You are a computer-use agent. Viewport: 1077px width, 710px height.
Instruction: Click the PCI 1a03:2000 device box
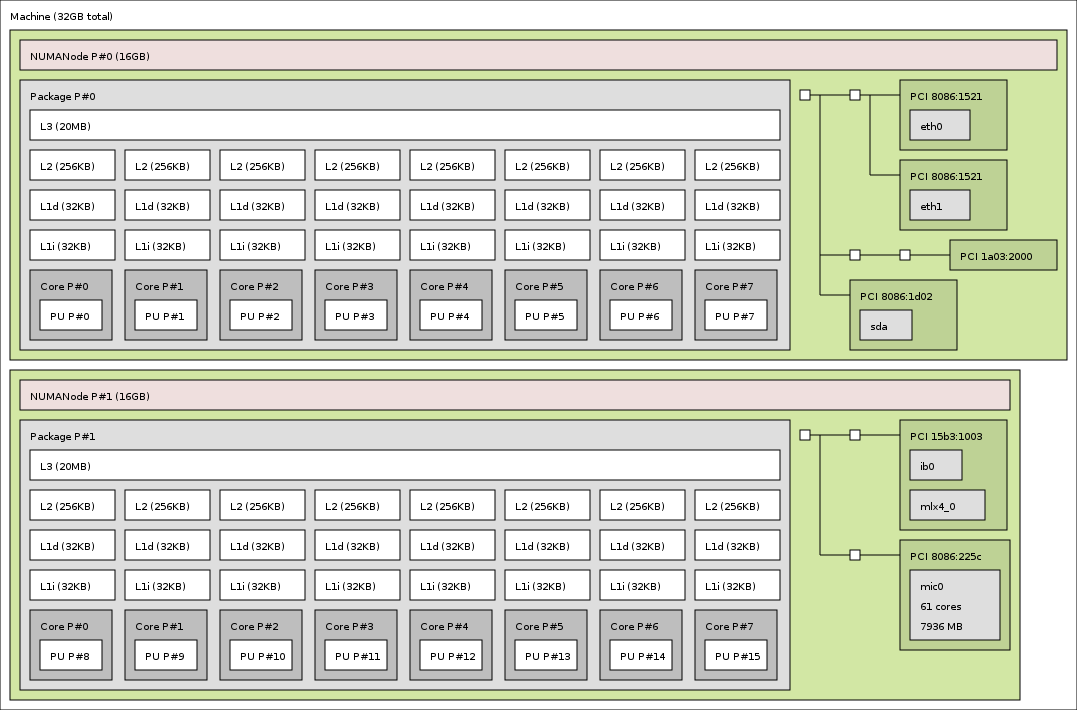(1003, 256)
